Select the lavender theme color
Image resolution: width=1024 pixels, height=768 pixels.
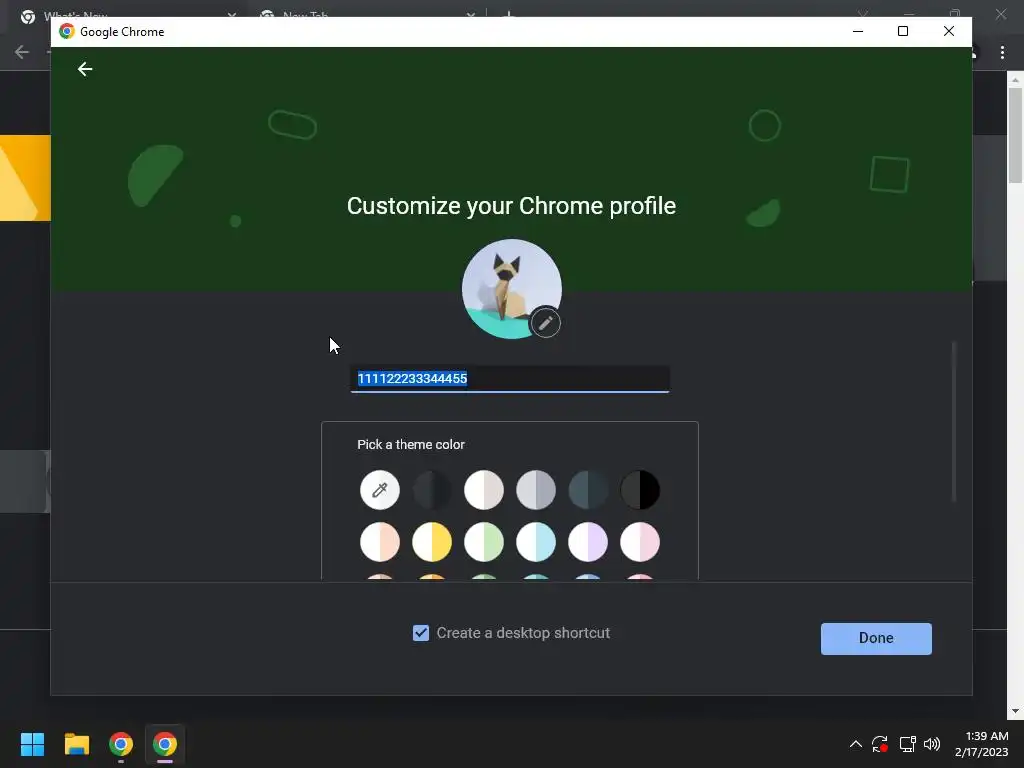(x=588, y=541)
